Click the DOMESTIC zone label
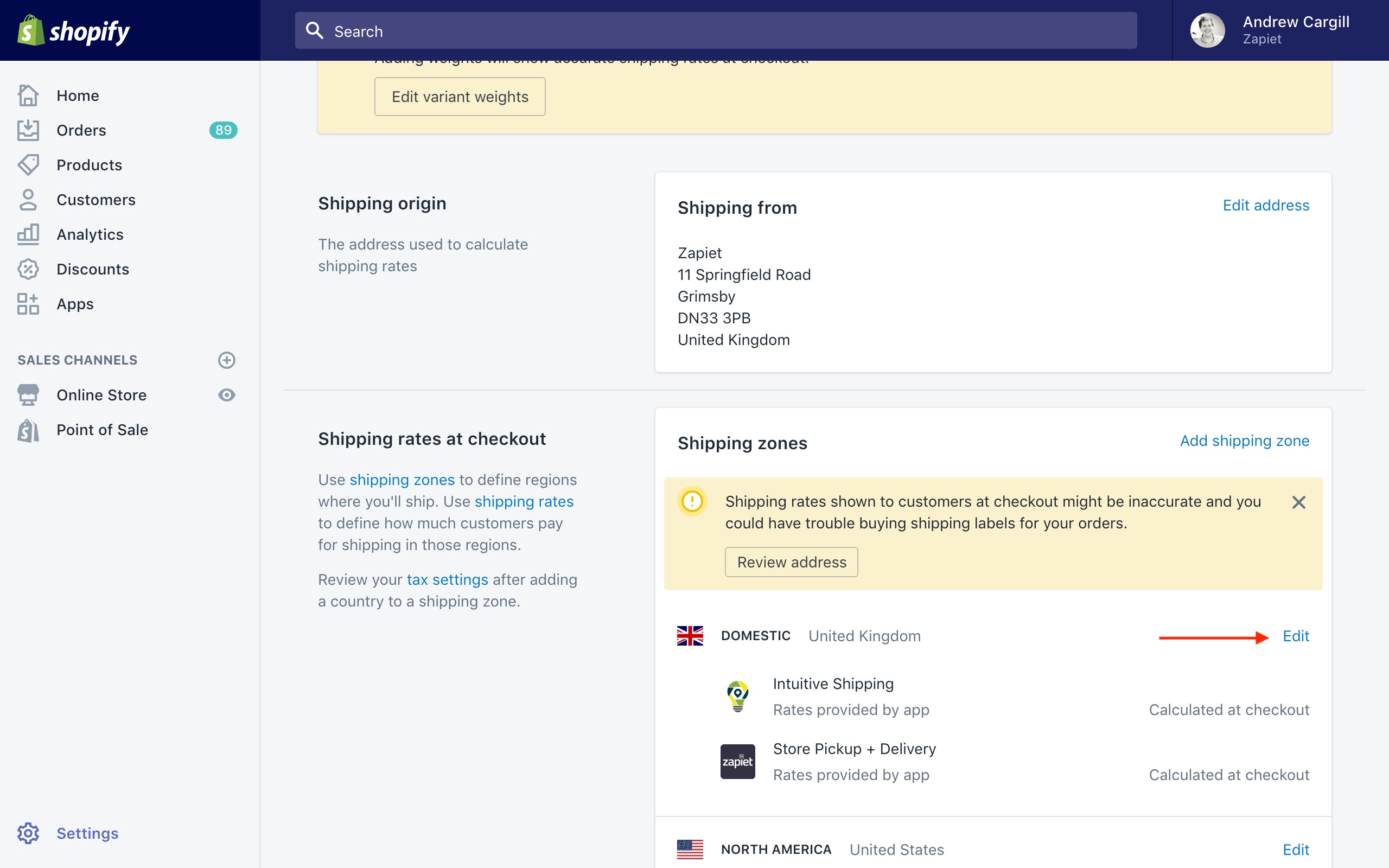Screen dimensions: 1389x868 755,635
